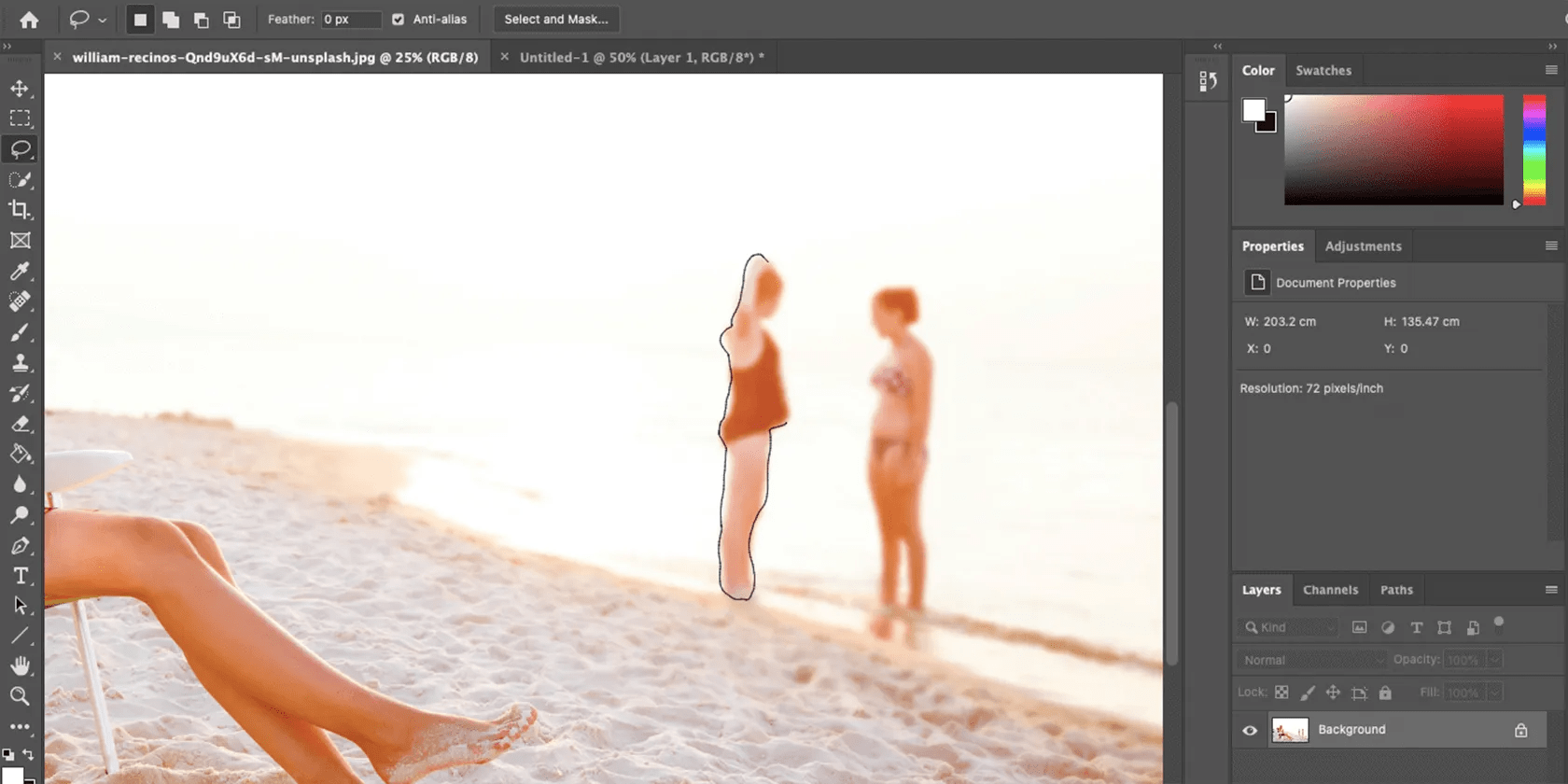Select the Move tool
Image resolution: width=1568 pixels, height=784 pixels.
click(x=20, y=89)
